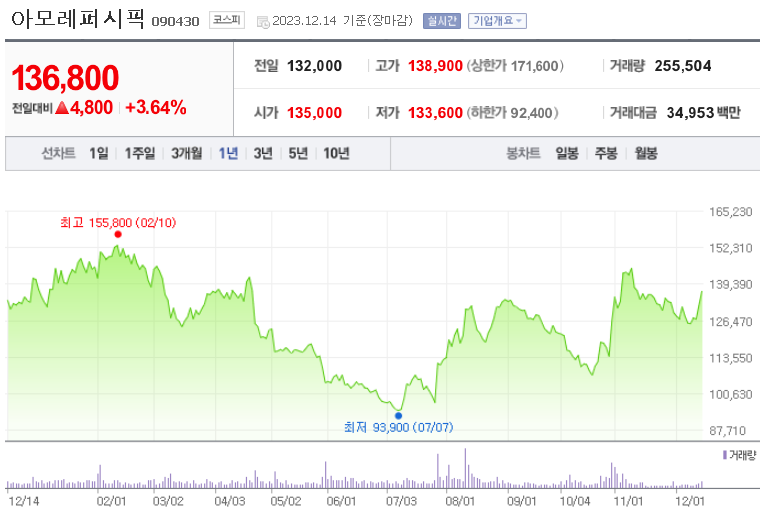
Task: Click the 상한가 171,600 text
Action: click(515, 66)
